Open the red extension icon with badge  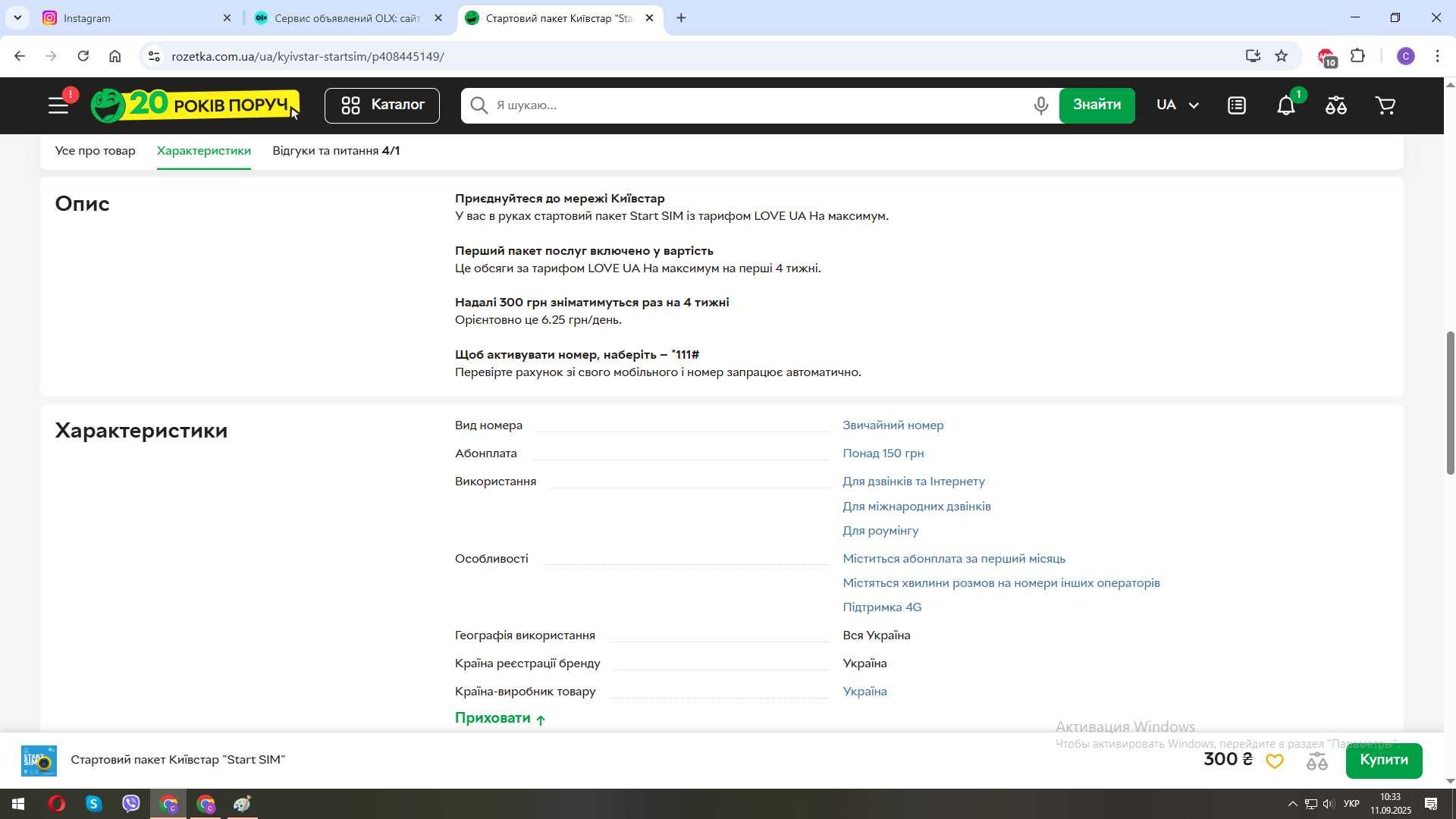click(x=1326, y=58)
